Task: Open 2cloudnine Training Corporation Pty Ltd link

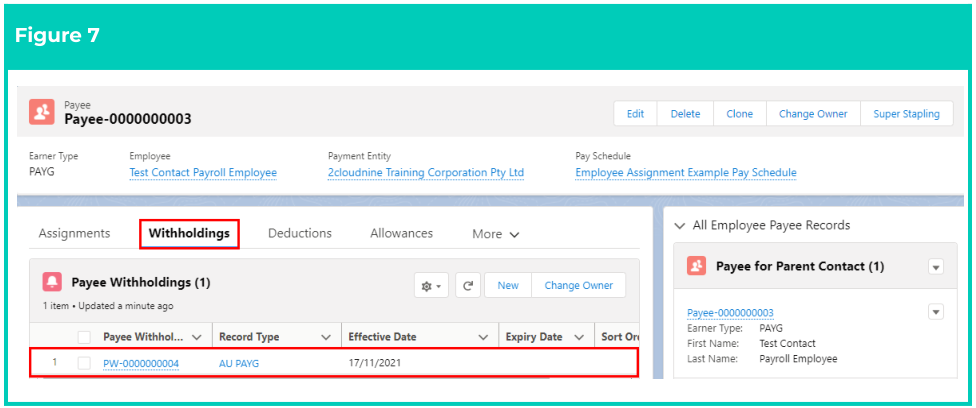Action: [x=426, y=173]
